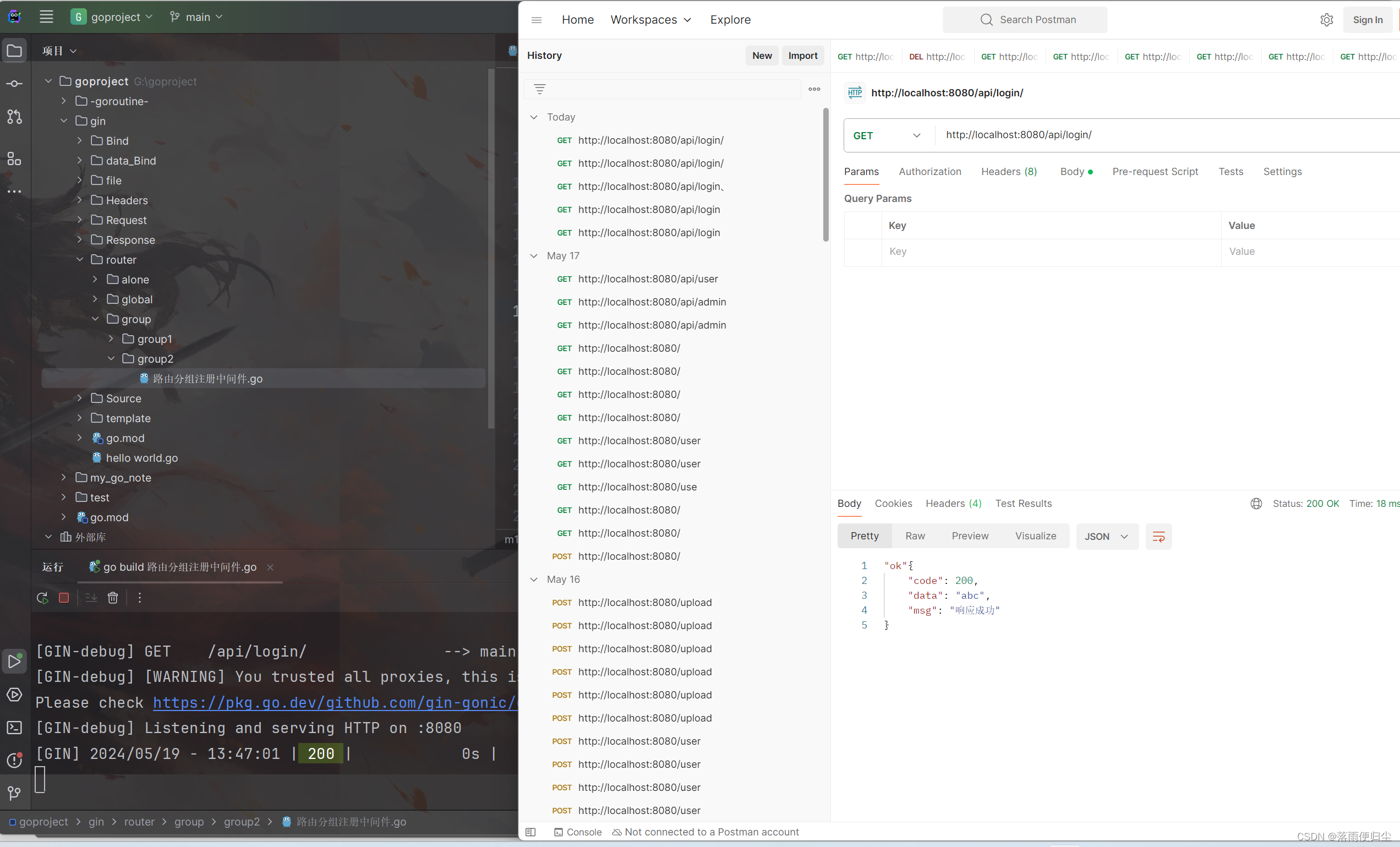Screen dimensions: 1400x847
Task: Click the Import button in History panel
Action: point(803,55)
